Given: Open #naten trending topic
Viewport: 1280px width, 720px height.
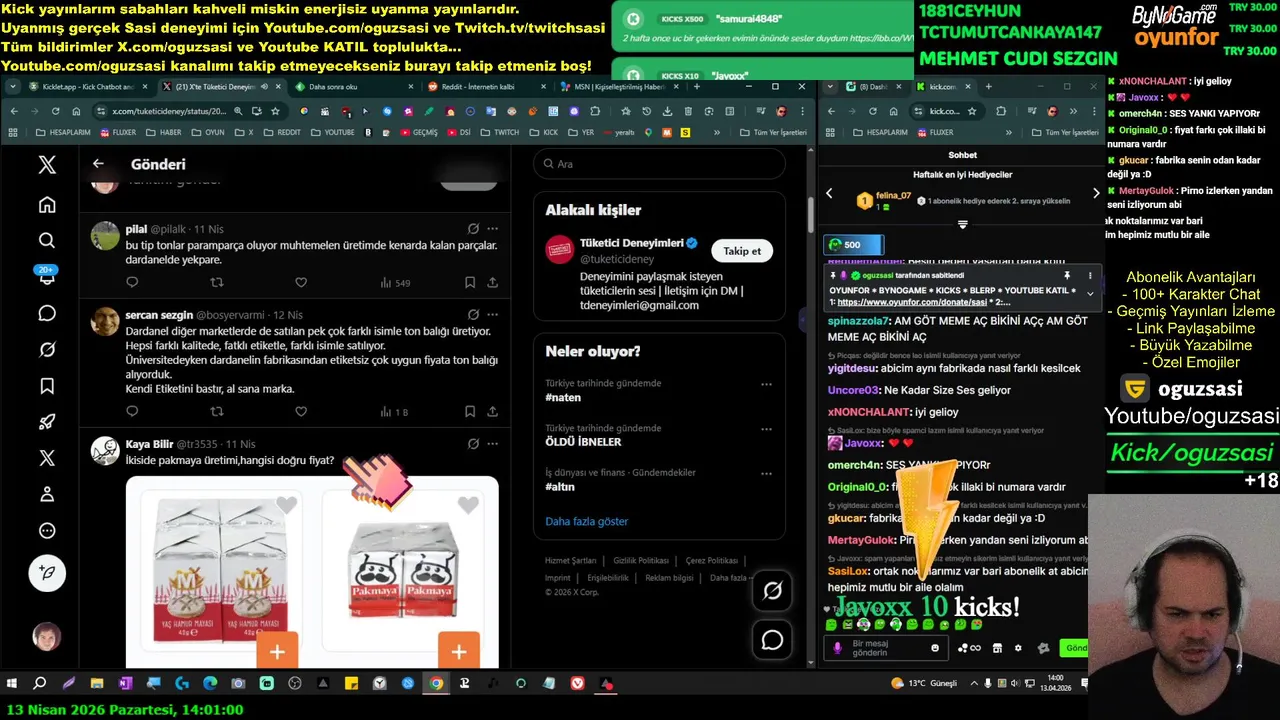Looking at the screenshot, I should click(564, 398).
